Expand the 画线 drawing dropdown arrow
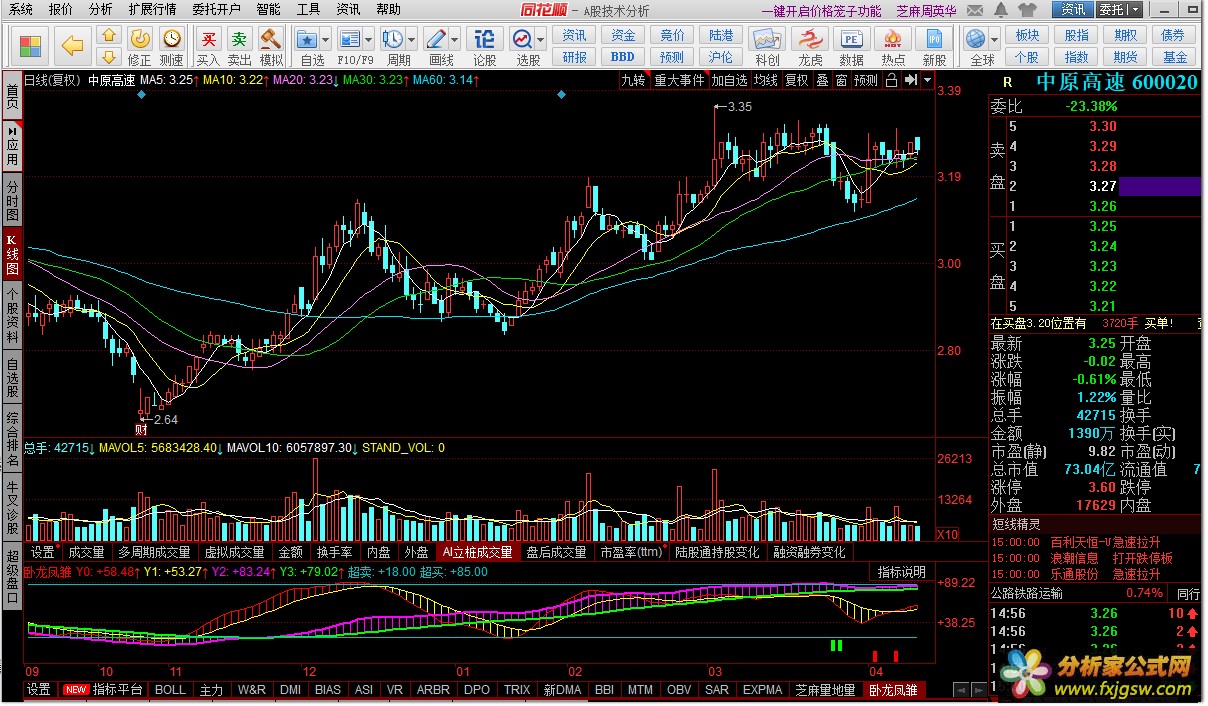Image resolution: width=1208 pixels, height=706 pixels. coord(454,40)
